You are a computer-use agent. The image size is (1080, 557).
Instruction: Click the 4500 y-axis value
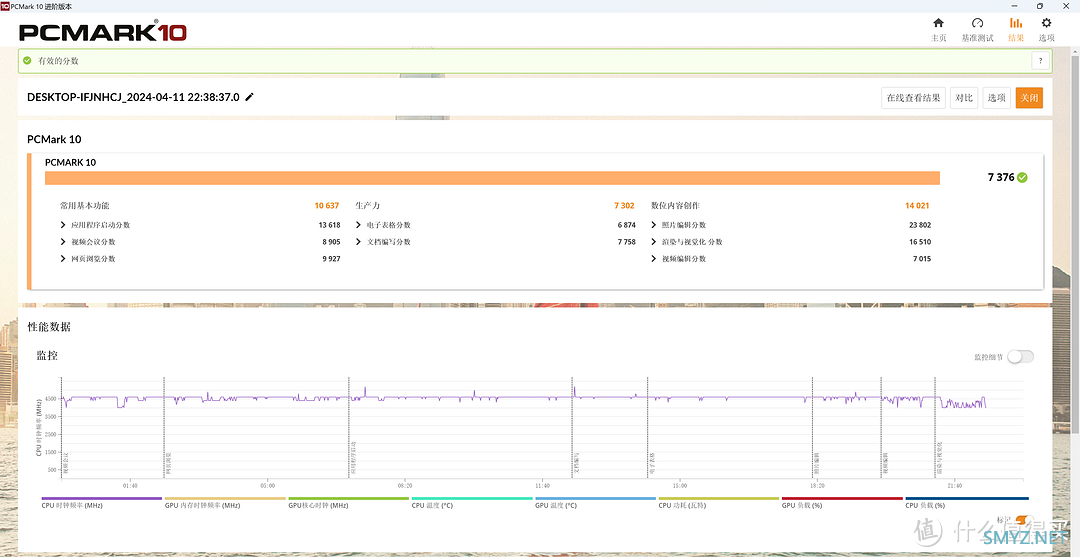tap(52, 398)
